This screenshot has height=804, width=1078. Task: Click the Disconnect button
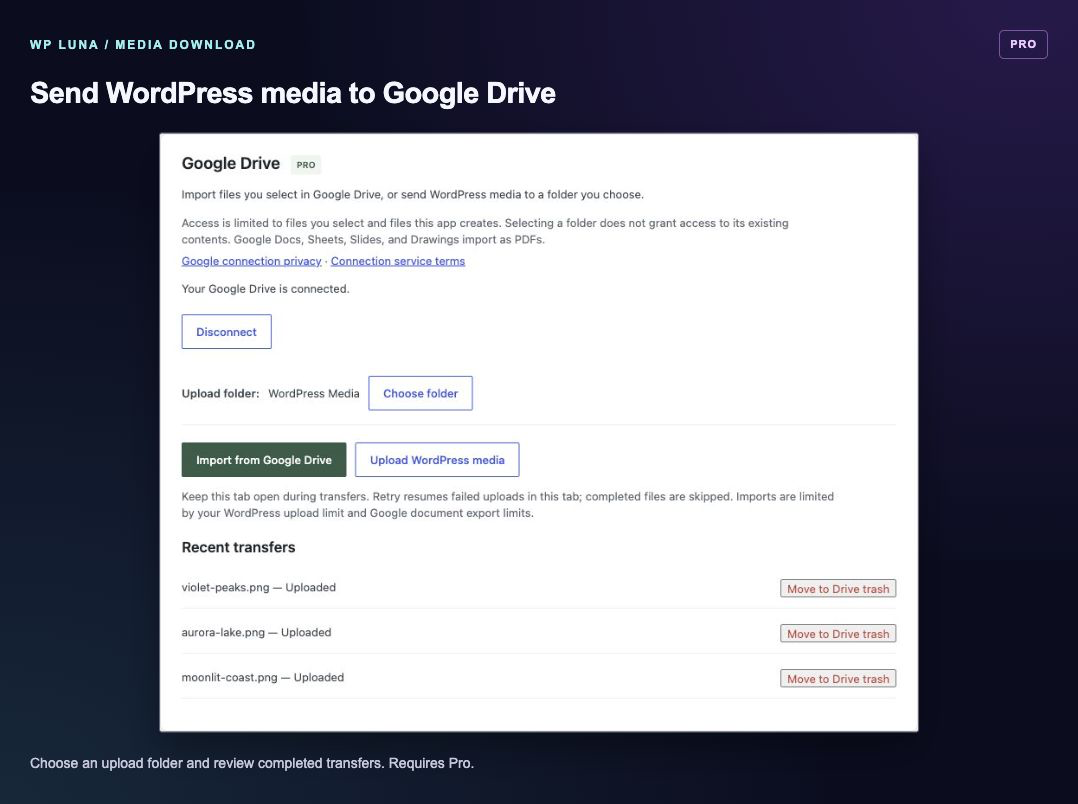coord(226,332)
